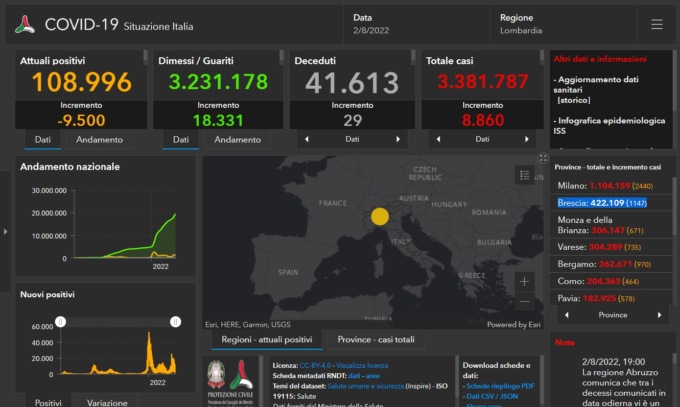Screen dimensions: 680x407
Task: Grab right handle of Nuovi positivi range slider
Action: click(175, 322)
